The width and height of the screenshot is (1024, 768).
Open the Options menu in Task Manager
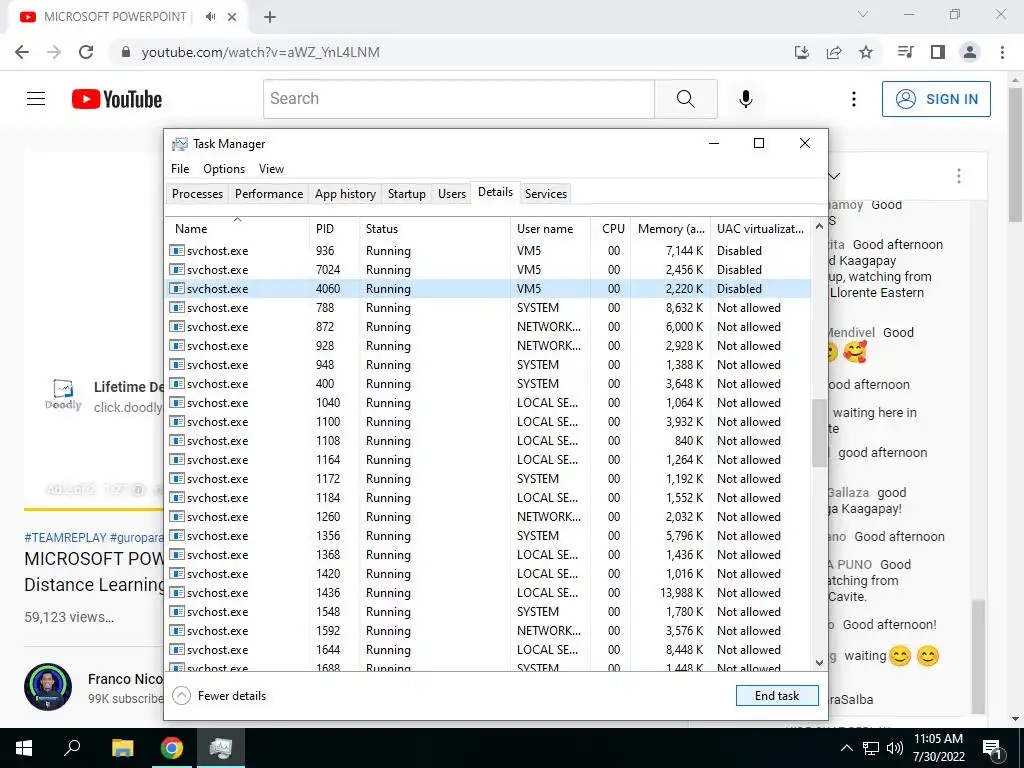[x=224, y=168]
